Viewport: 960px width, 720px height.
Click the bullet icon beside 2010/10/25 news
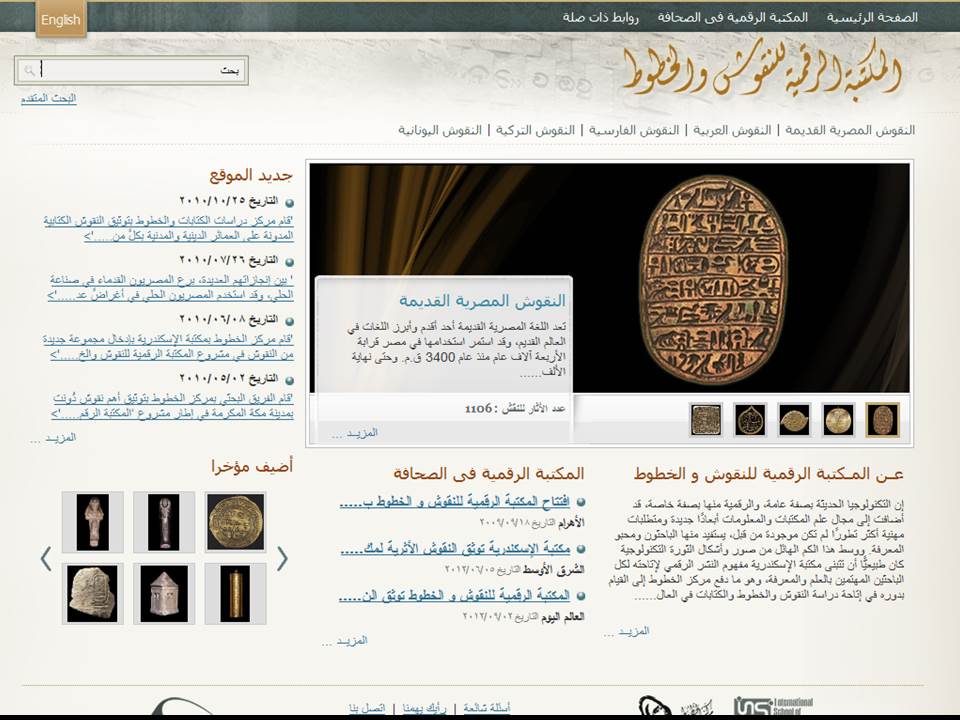coord(289,202)
